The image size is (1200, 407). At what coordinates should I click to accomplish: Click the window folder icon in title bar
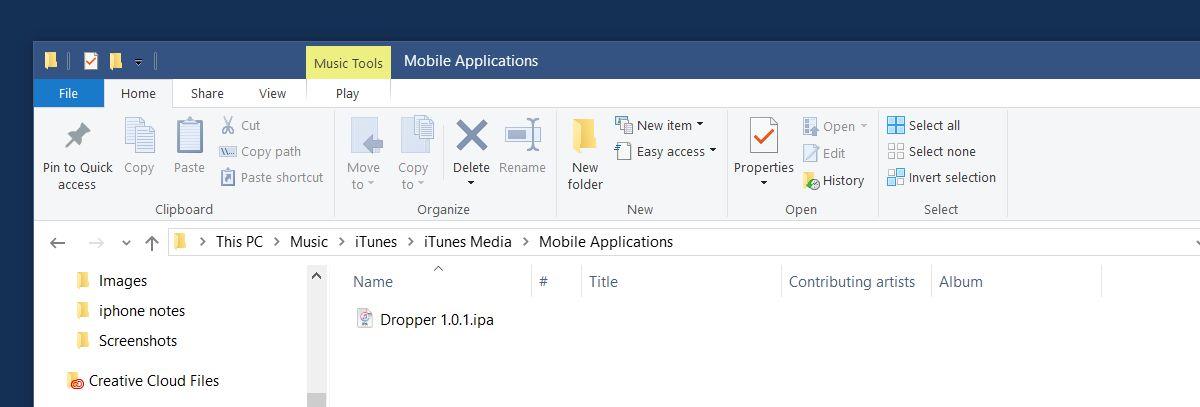pyautogui.click(x=51, y=61)
